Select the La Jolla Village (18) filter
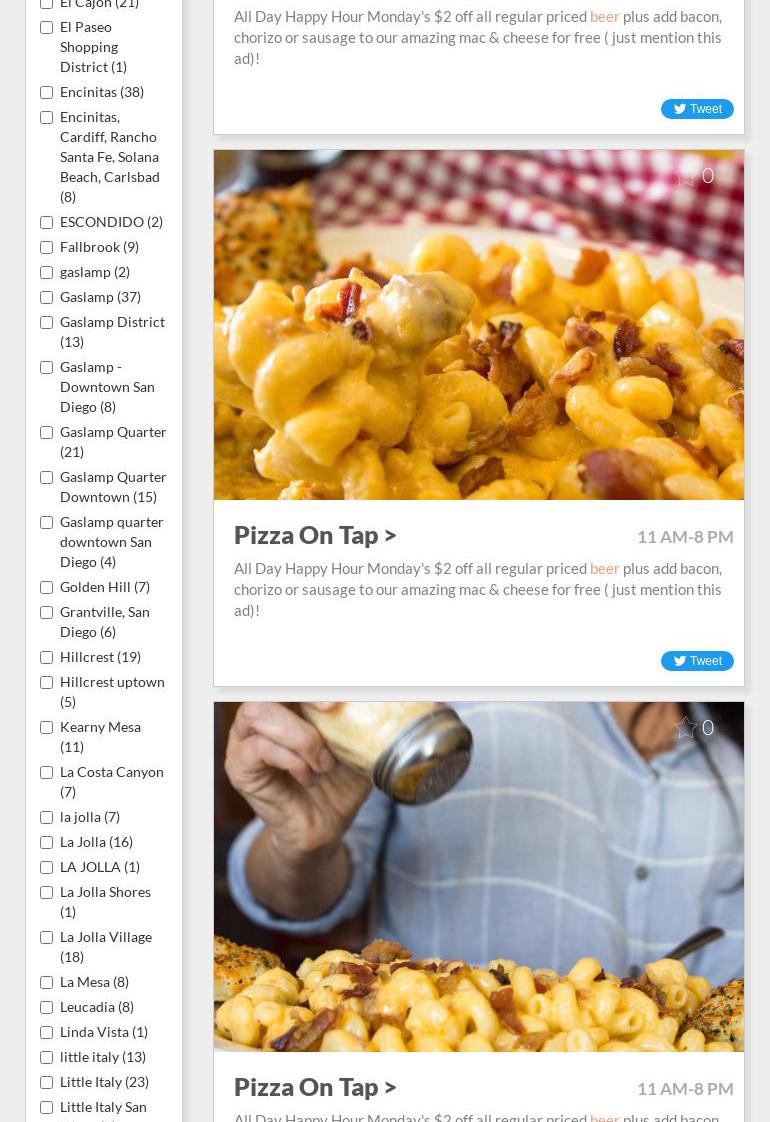Screen dimensions: 770x1122 [x=47, y=937]
